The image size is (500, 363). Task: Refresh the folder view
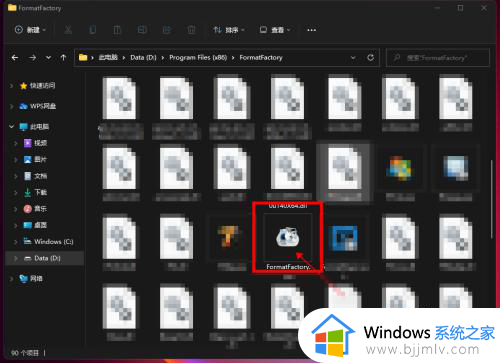point(370,58)
